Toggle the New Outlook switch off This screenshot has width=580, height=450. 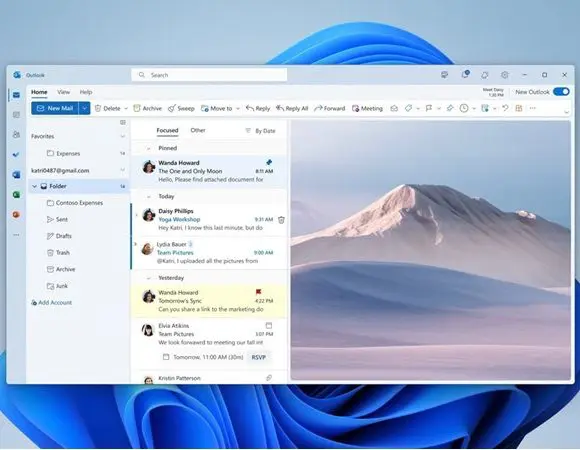point(561,92)
